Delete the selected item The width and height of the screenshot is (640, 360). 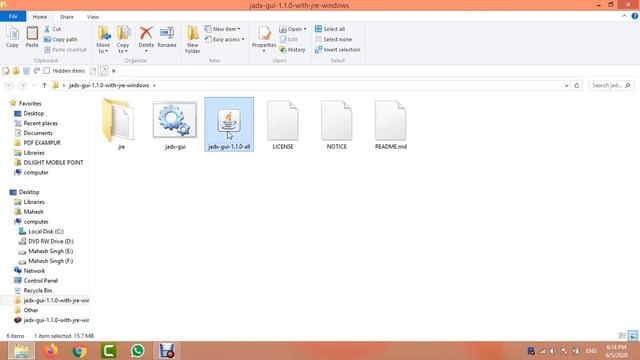click(x=146, y=40)
